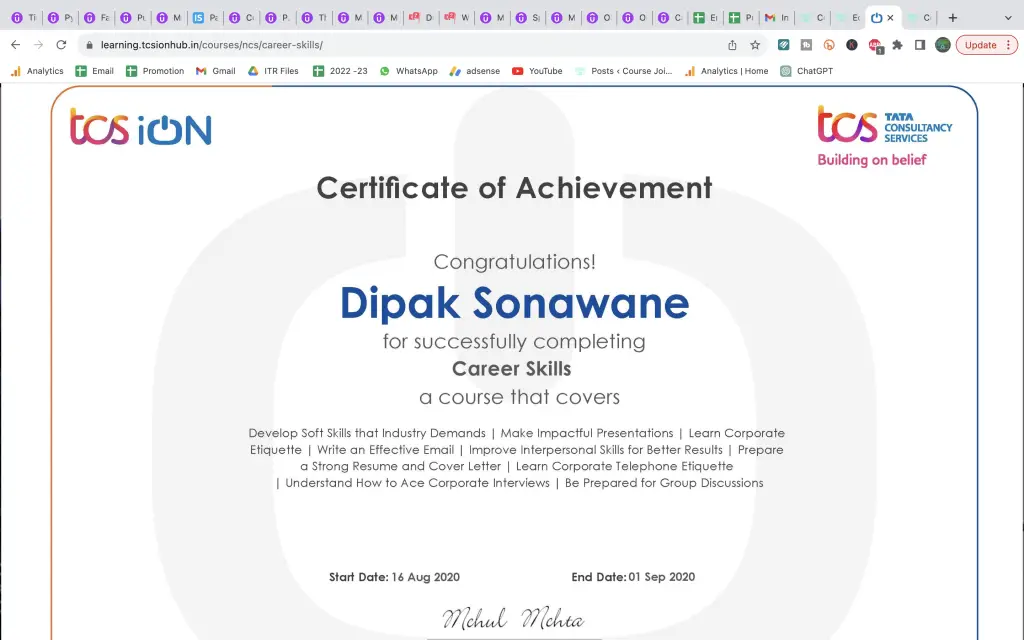This screenshot has height=640, width=1024.
Task: Open the Chrome profile avatar
Action: pyautogui.click(x=942, y=45)
